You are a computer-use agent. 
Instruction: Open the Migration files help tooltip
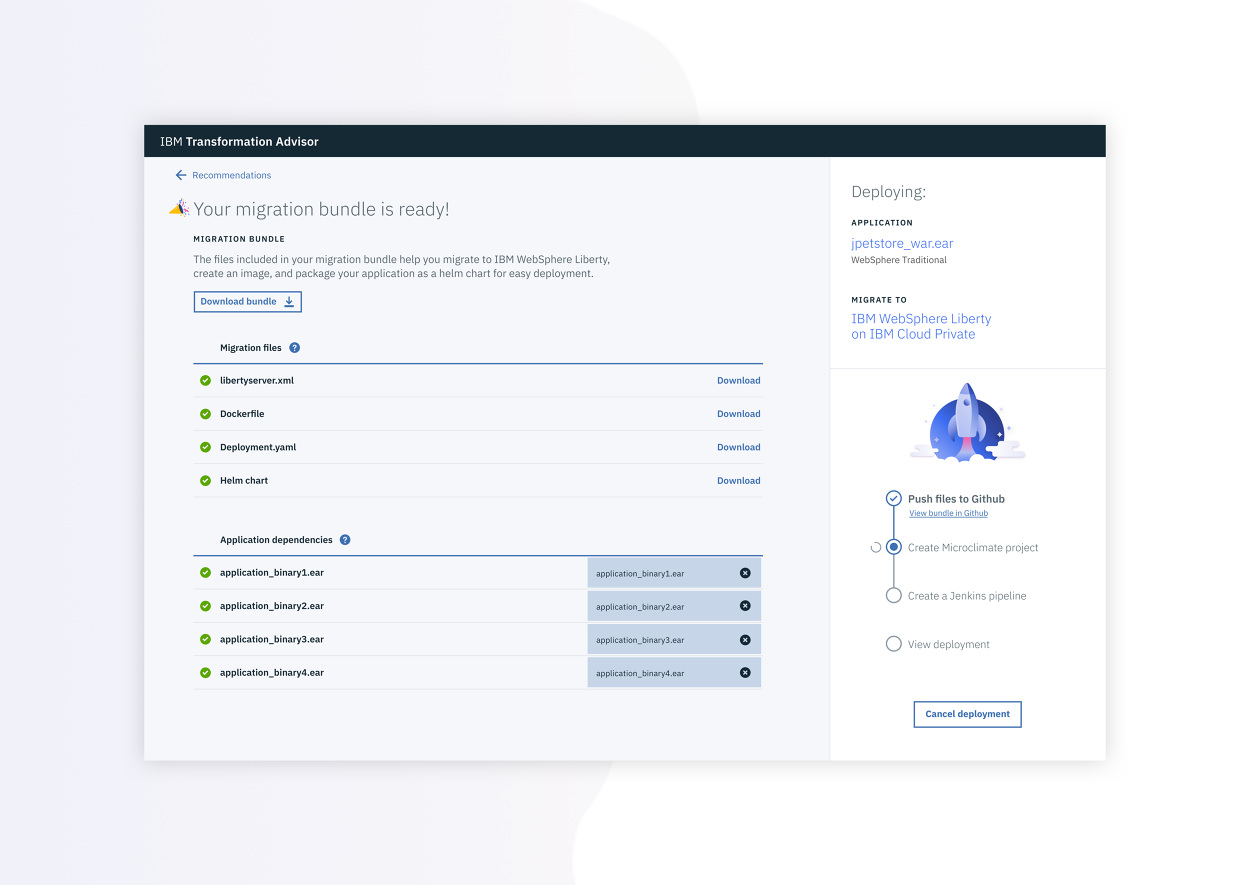[x=294, y=347]
